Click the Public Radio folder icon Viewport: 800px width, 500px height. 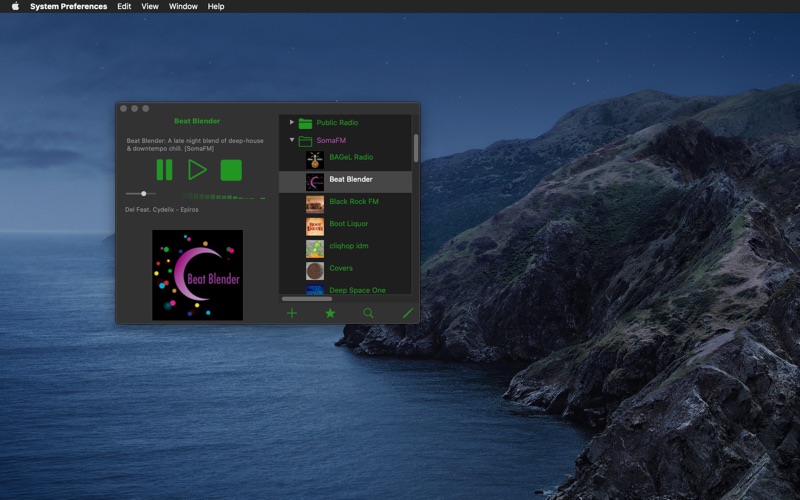pos(305,123)
